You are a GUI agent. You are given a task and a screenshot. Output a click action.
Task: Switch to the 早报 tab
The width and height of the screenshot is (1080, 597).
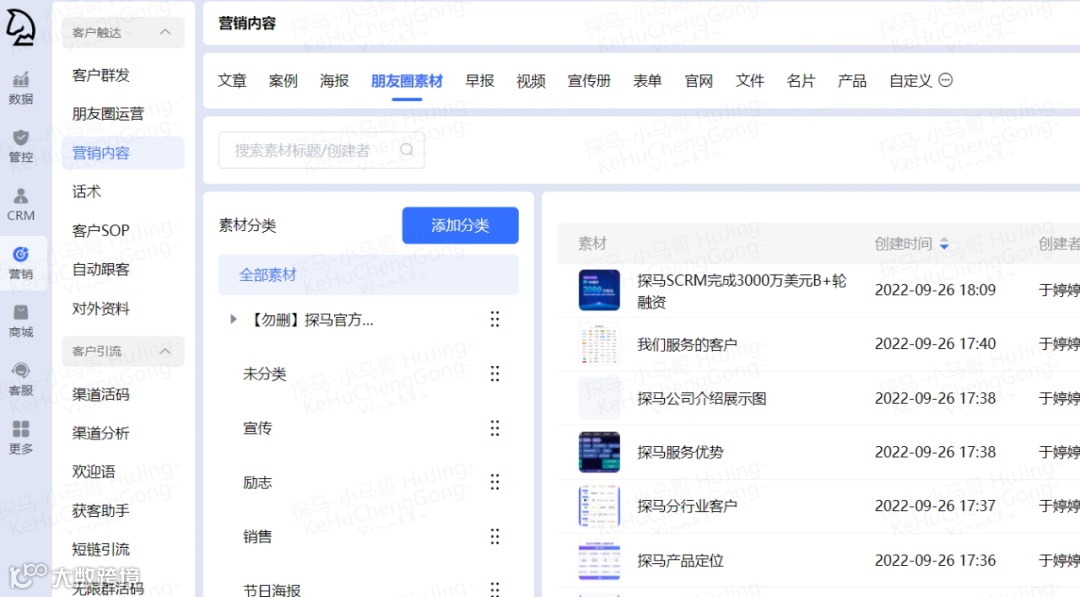(x=479, y=81)
